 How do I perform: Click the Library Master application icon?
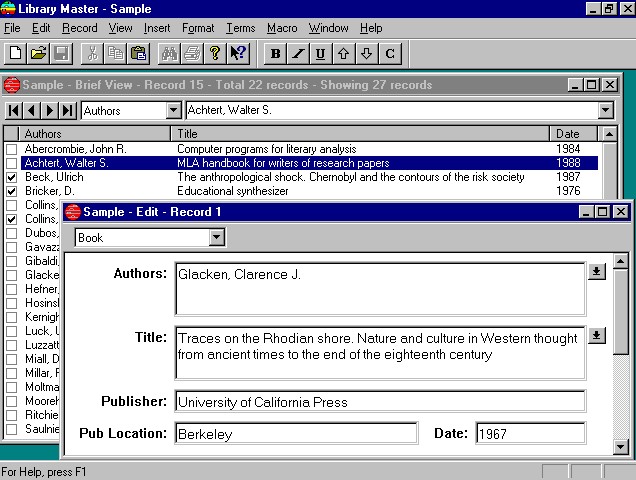[x=8, y=8]
